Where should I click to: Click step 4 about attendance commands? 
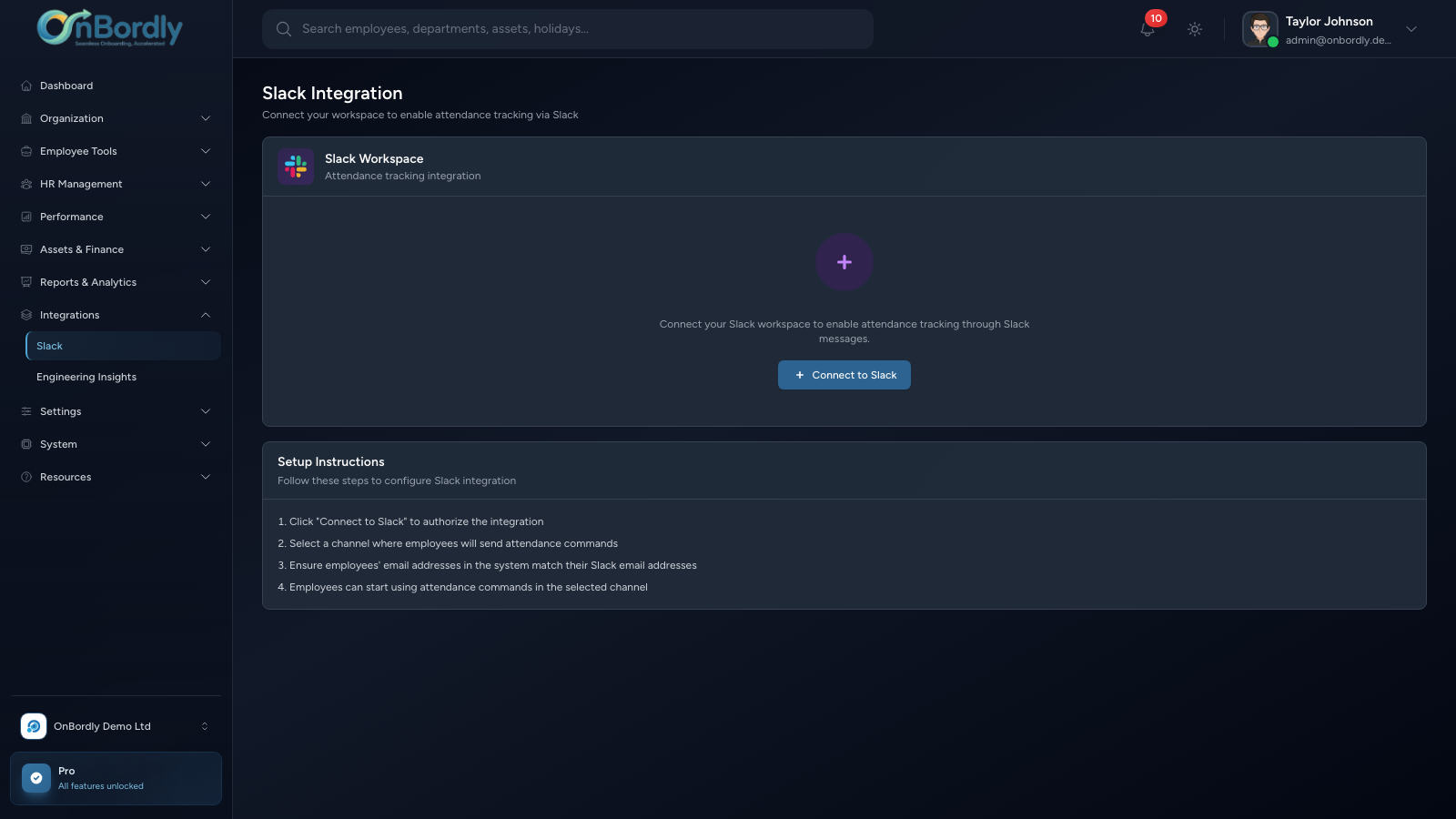(x=462, y=587)
